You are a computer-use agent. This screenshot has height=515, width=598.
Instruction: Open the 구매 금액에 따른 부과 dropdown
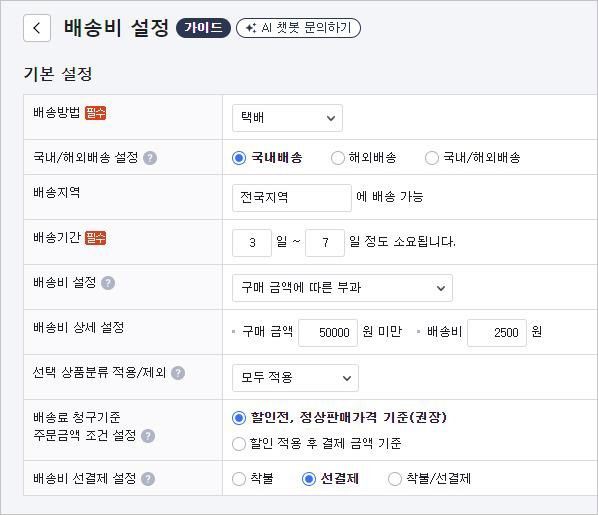pos(342,288)
